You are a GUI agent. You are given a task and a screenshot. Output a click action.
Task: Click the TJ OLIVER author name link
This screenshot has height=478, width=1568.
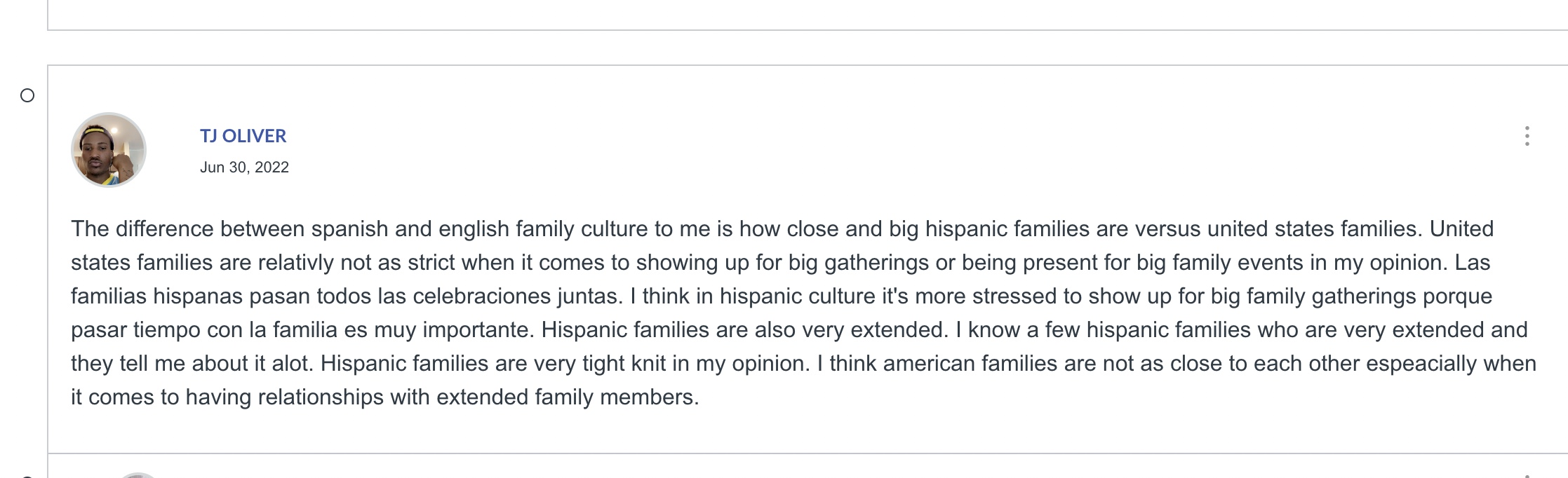tap(243, 136)
